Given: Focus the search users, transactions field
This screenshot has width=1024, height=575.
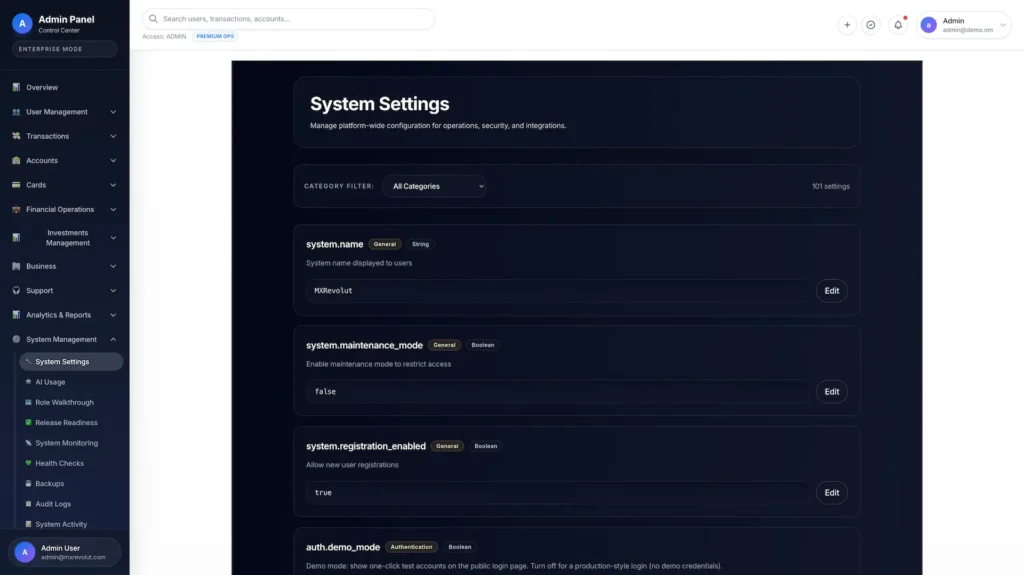Looking at the screenshot, I should click(x=288, y=19).
